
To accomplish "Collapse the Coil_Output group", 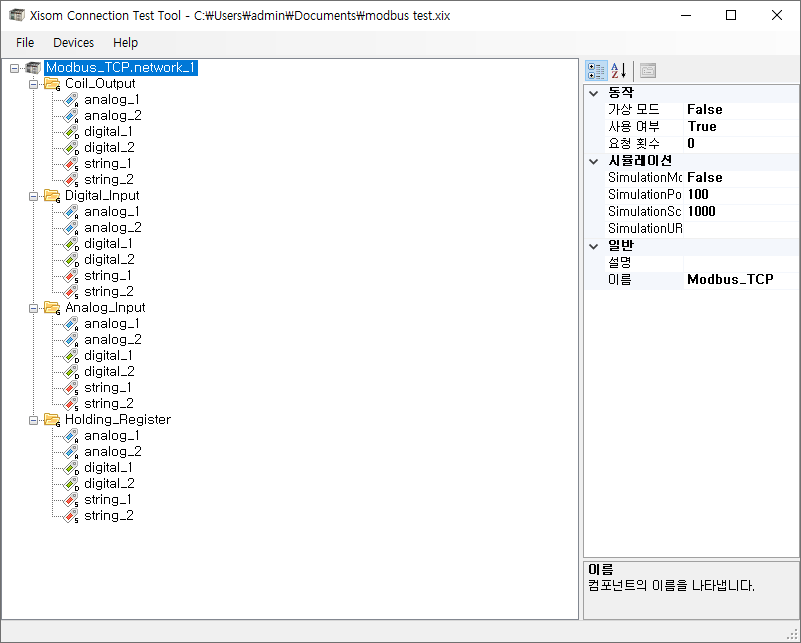I will pyautogui.click(x=33, y=84).
